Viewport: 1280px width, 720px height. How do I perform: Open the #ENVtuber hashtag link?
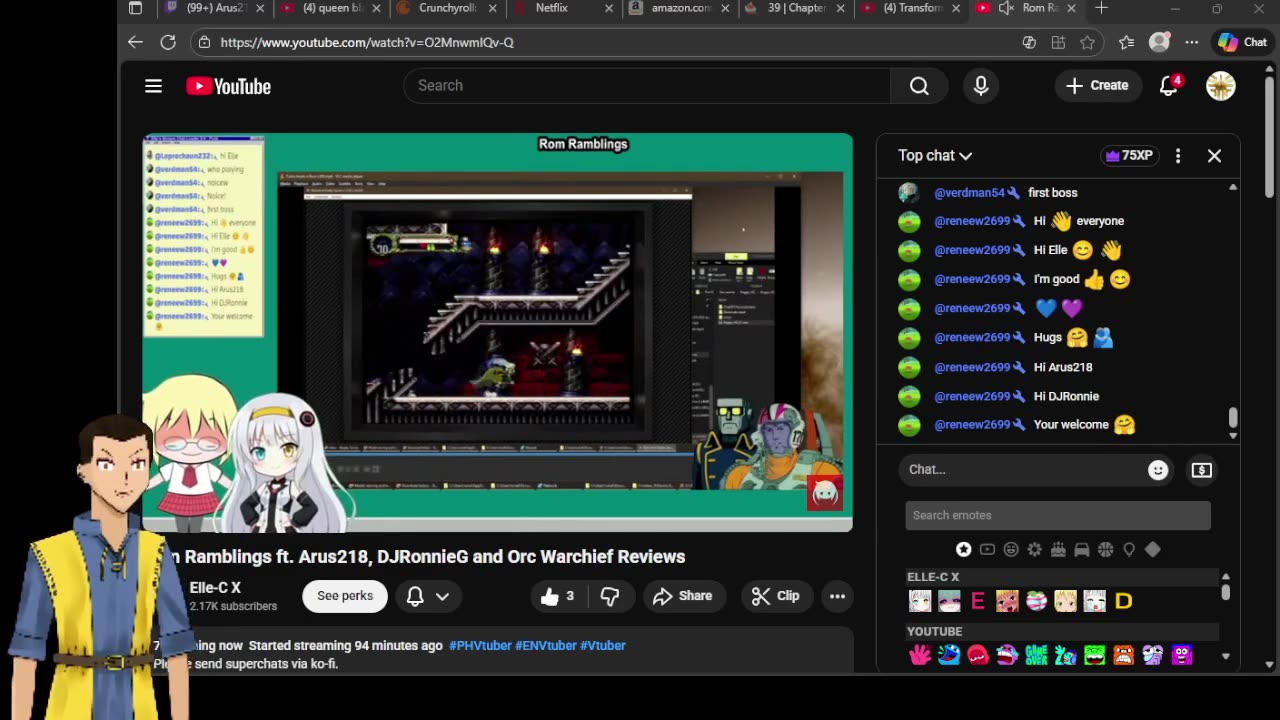tap(545, 646)
